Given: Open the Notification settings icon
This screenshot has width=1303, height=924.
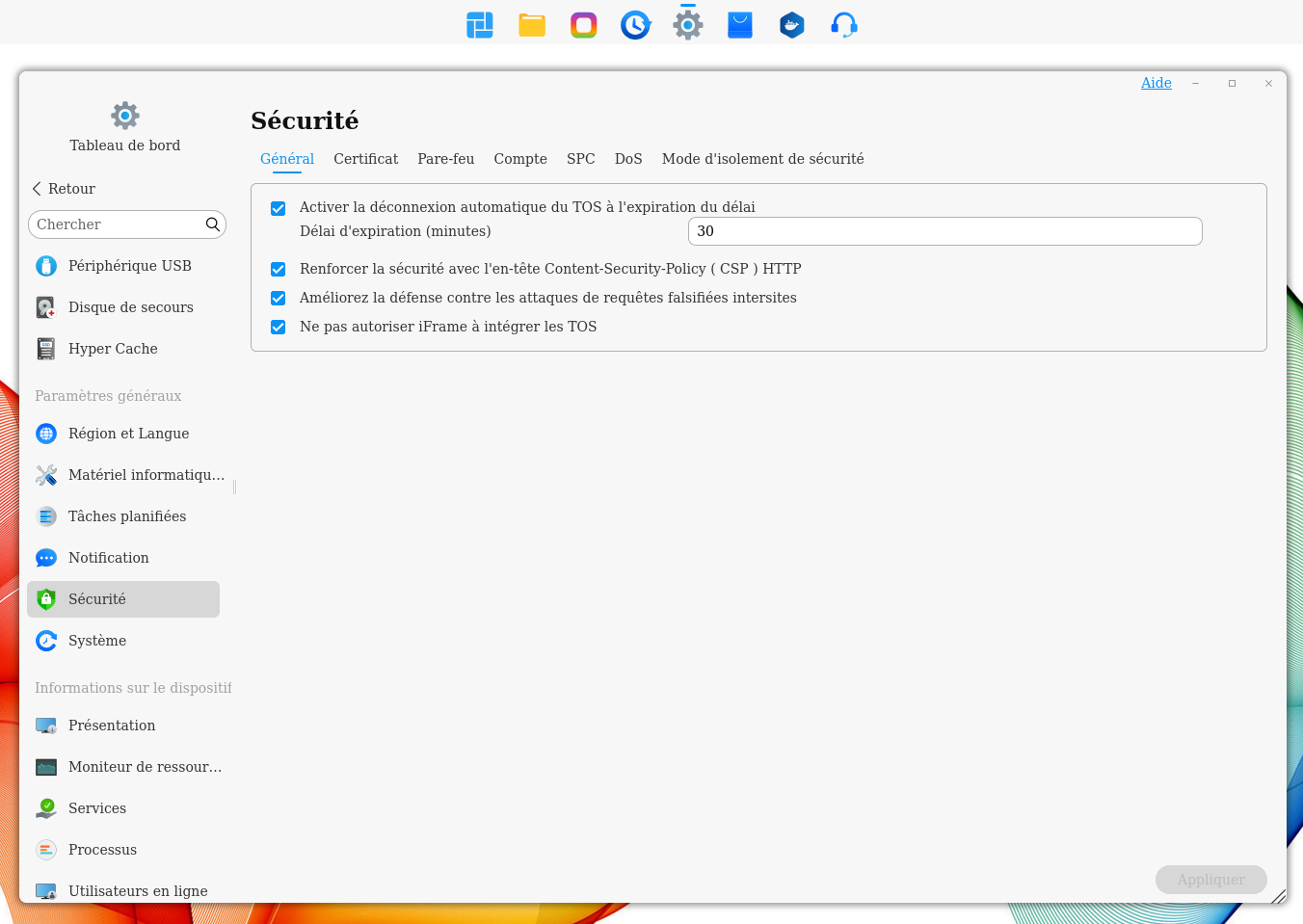Looking at the screenshot, I should pos(46,558).
